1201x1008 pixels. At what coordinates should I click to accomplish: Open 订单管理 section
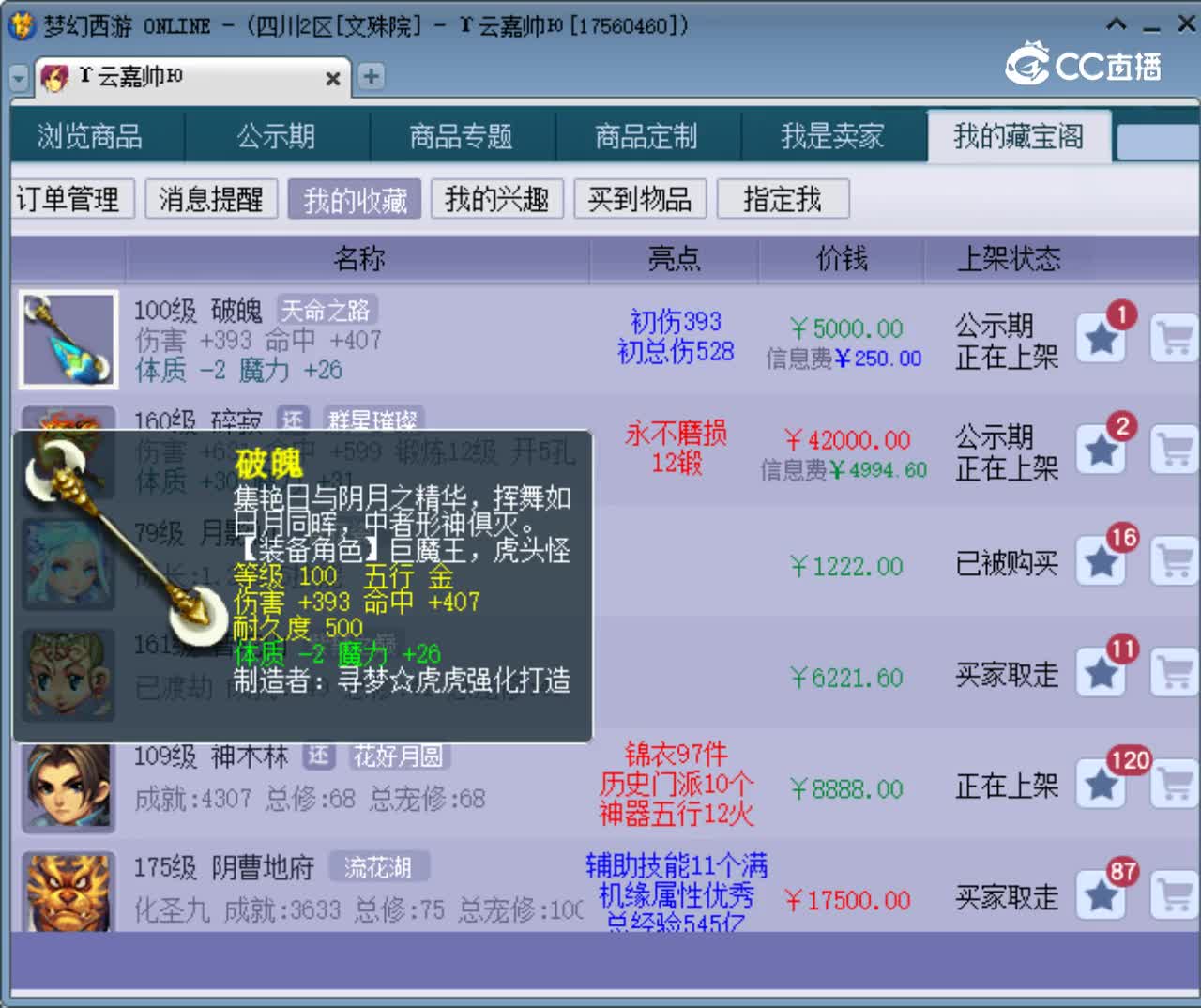point(73,199)
